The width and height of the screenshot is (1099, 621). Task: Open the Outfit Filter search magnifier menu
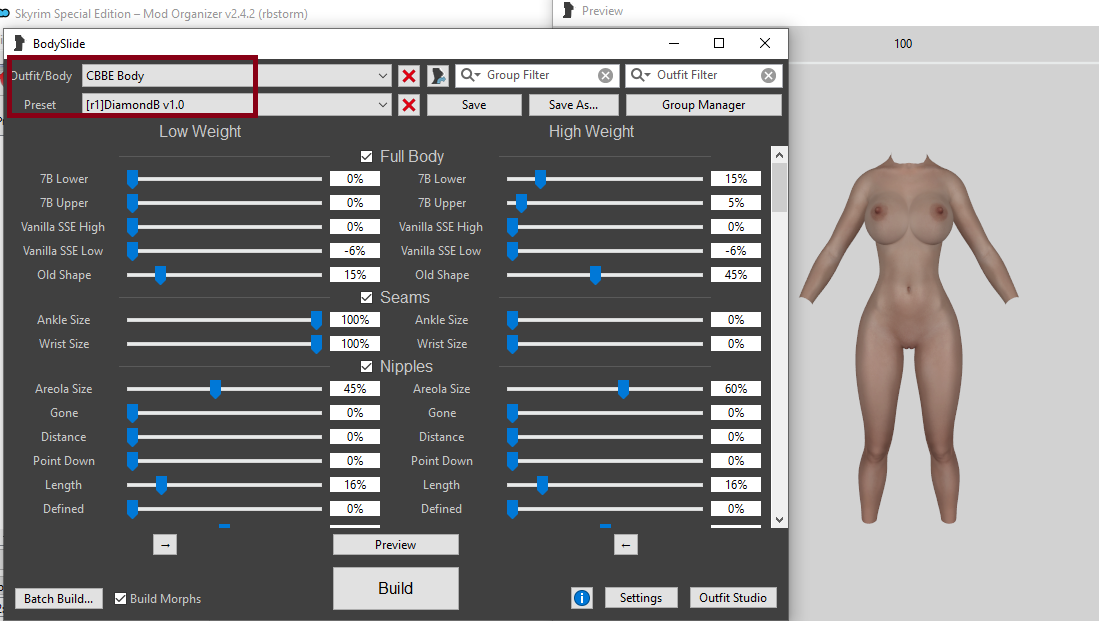click(x=640, y=75)
